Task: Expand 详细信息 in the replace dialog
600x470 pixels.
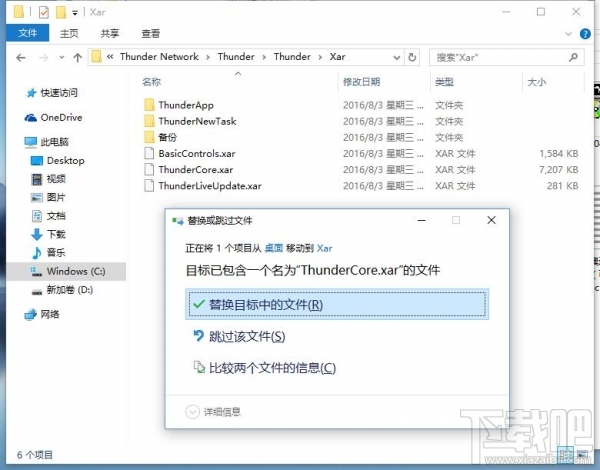Action: click(213, 412)
